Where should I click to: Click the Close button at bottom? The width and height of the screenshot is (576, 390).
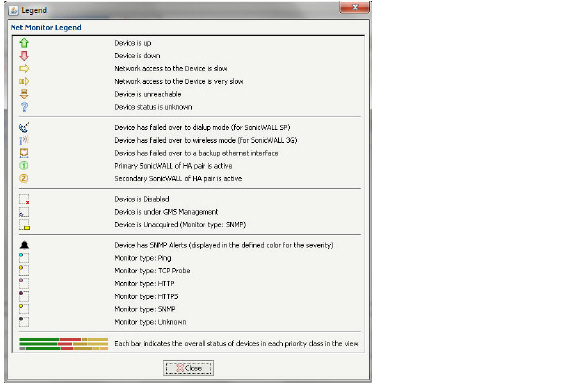click(x=188, y=368)
